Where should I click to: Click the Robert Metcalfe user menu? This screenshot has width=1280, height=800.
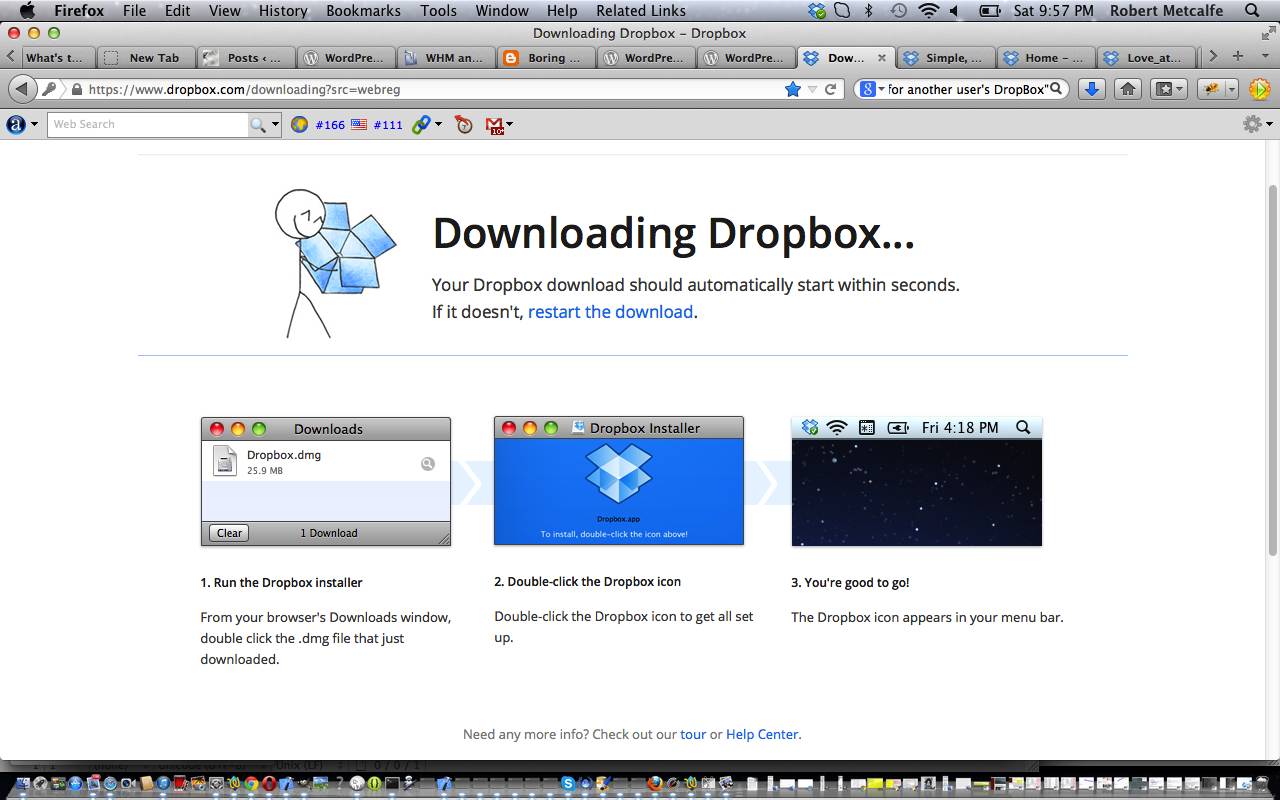1165,11
